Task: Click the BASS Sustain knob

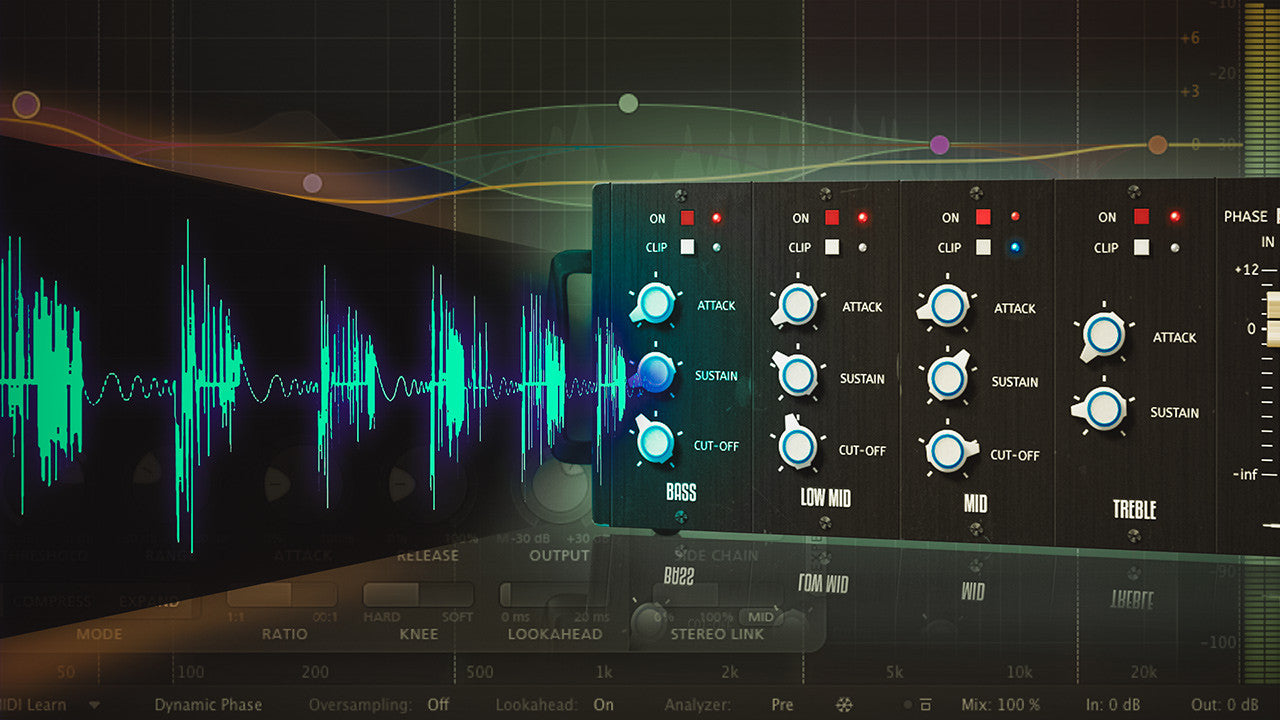Action: click(654, 373)
